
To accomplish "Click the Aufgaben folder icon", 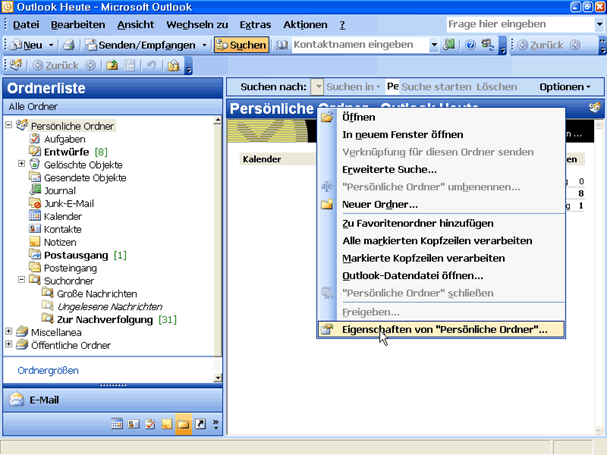I will (35, 138).
